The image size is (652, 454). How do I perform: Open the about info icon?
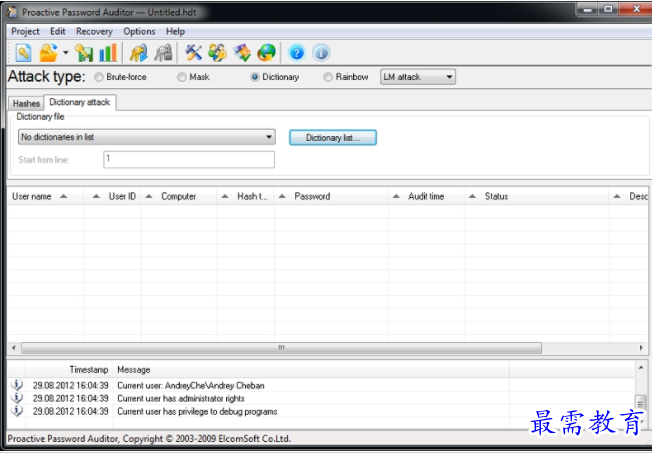321,53
